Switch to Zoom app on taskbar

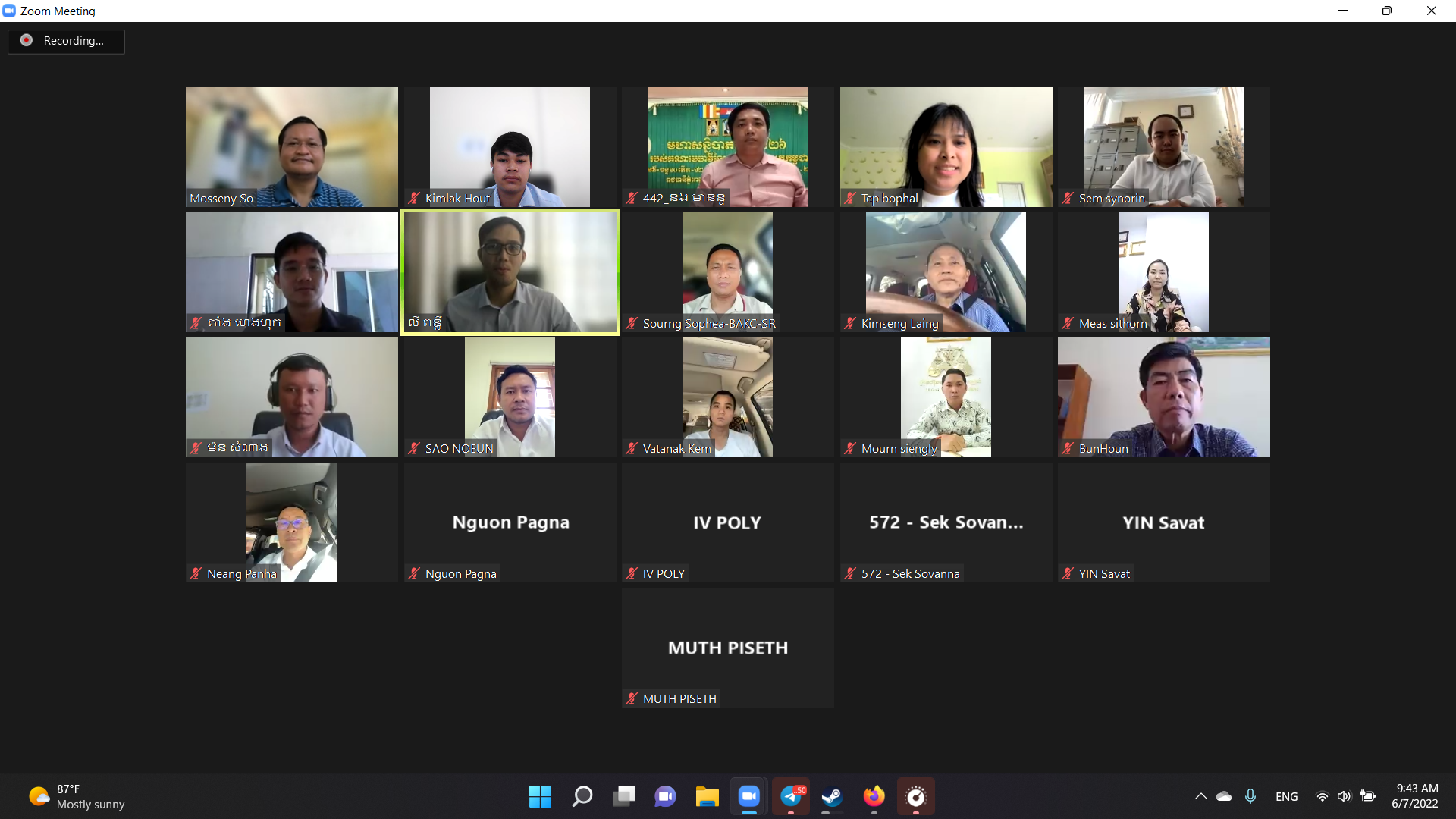[748, 796]
